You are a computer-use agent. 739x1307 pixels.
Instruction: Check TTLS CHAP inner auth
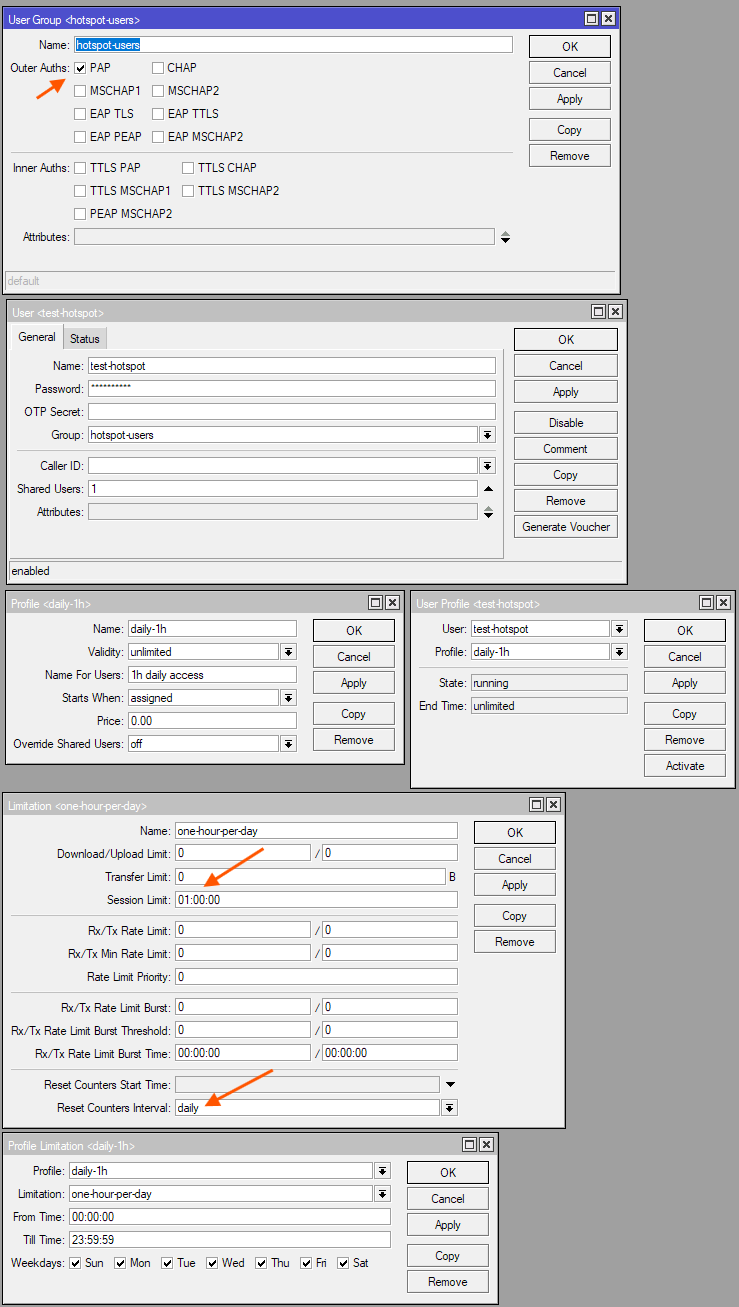(188, 168)
